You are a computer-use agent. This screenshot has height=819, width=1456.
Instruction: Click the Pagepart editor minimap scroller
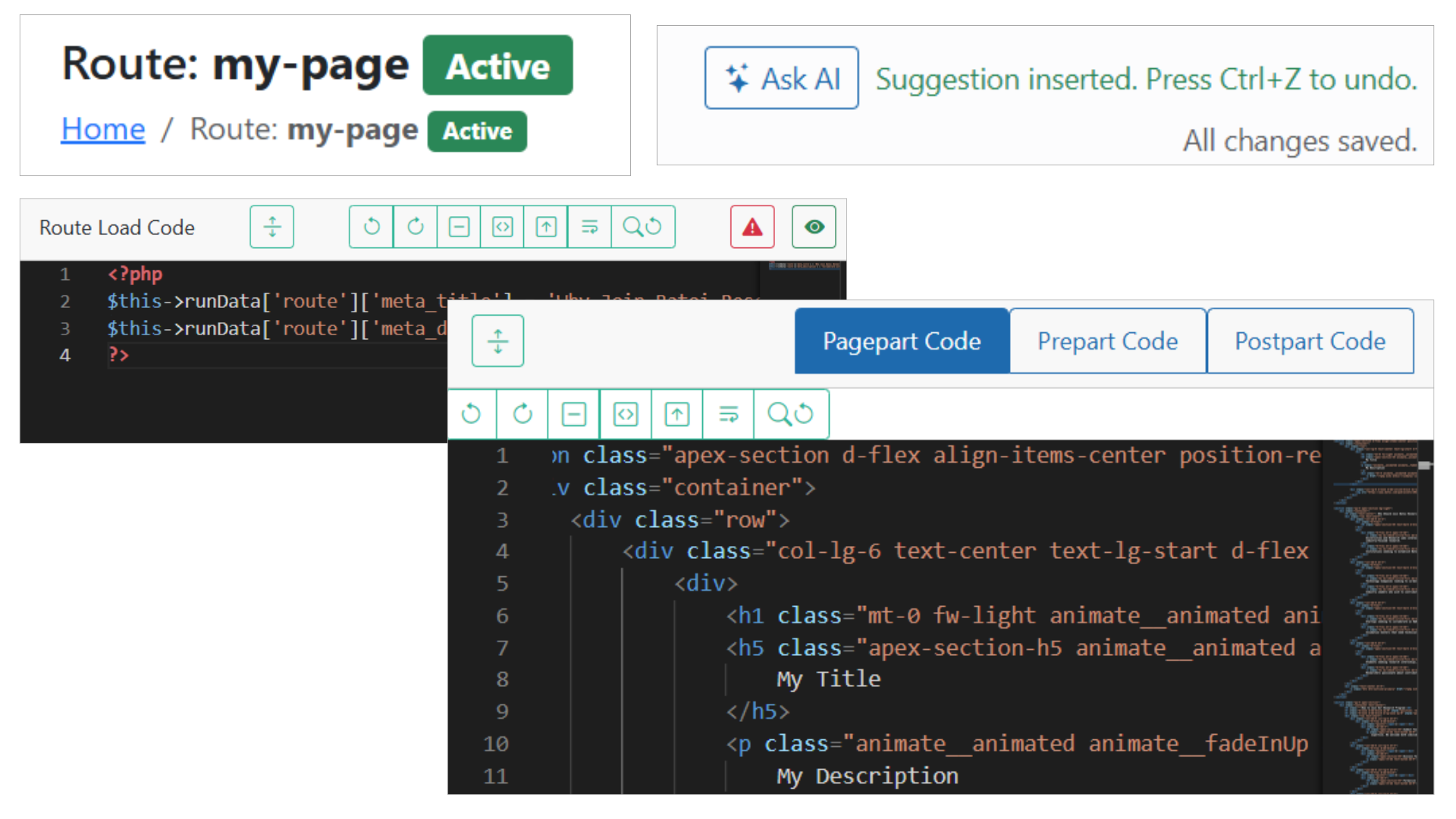tap(1425, 465)
